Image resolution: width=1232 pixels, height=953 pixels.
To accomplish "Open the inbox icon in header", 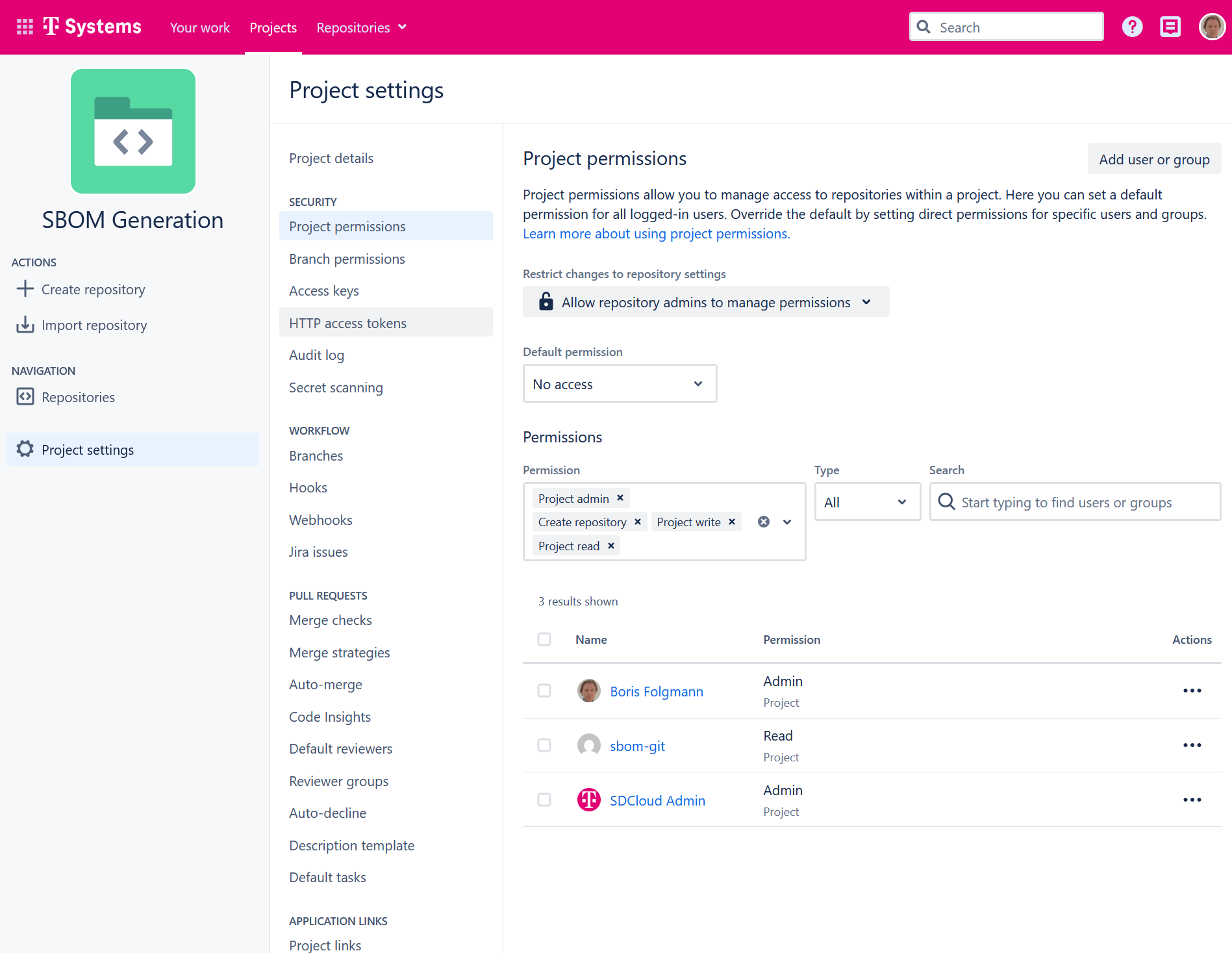I will click(1170, 27).
